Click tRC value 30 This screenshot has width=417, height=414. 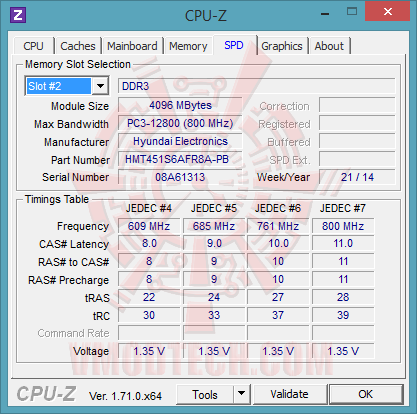149,315
